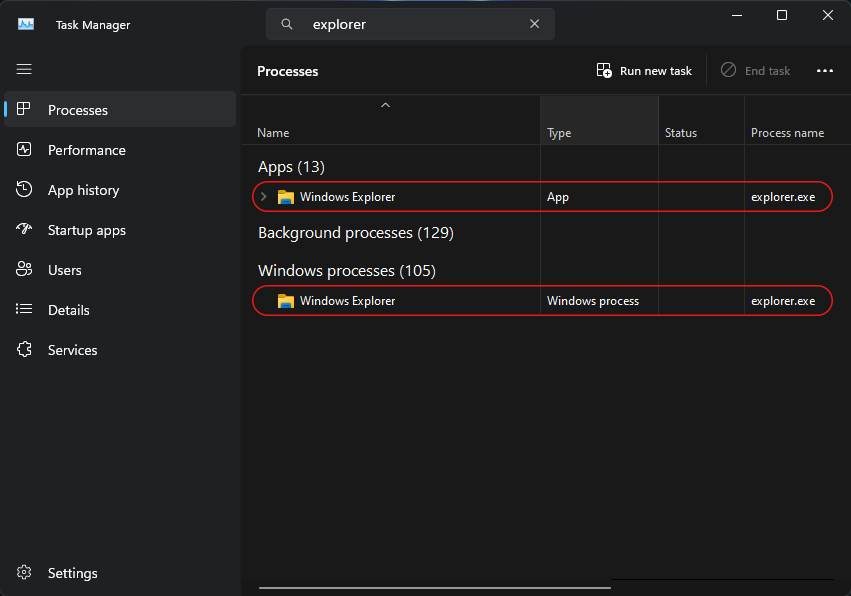Open the Services page

coord(120,350)
